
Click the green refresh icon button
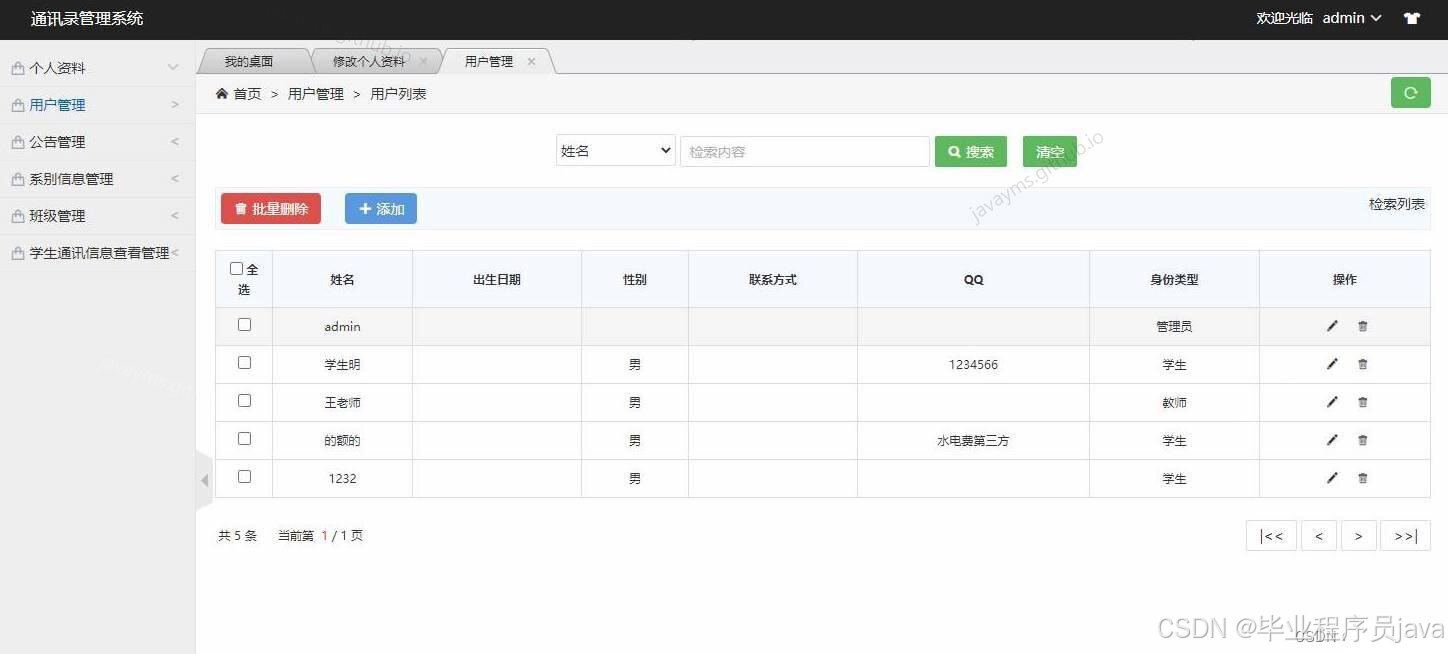pos(1410,93)
